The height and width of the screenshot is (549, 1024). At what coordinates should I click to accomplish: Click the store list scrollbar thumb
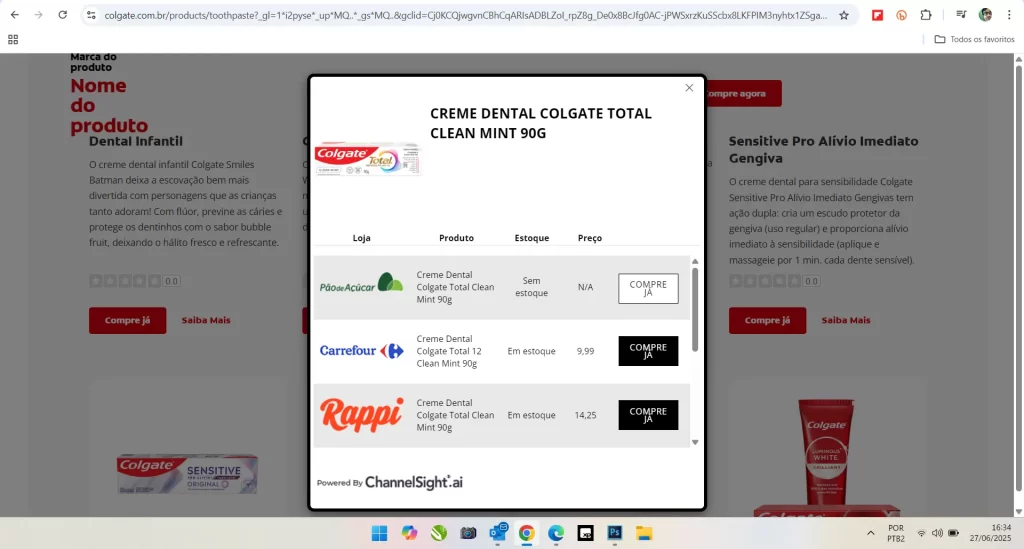click(695, 309)
